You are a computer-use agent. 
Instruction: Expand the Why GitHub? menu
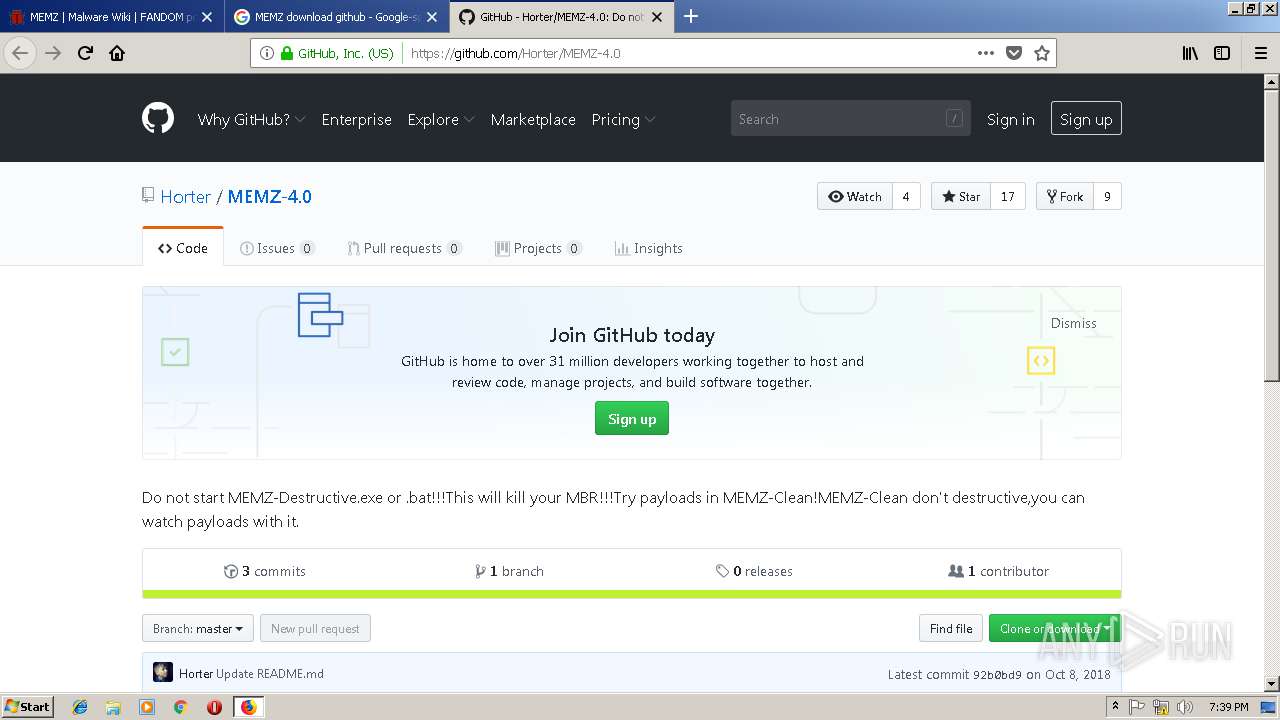click(x=252, y=119)
